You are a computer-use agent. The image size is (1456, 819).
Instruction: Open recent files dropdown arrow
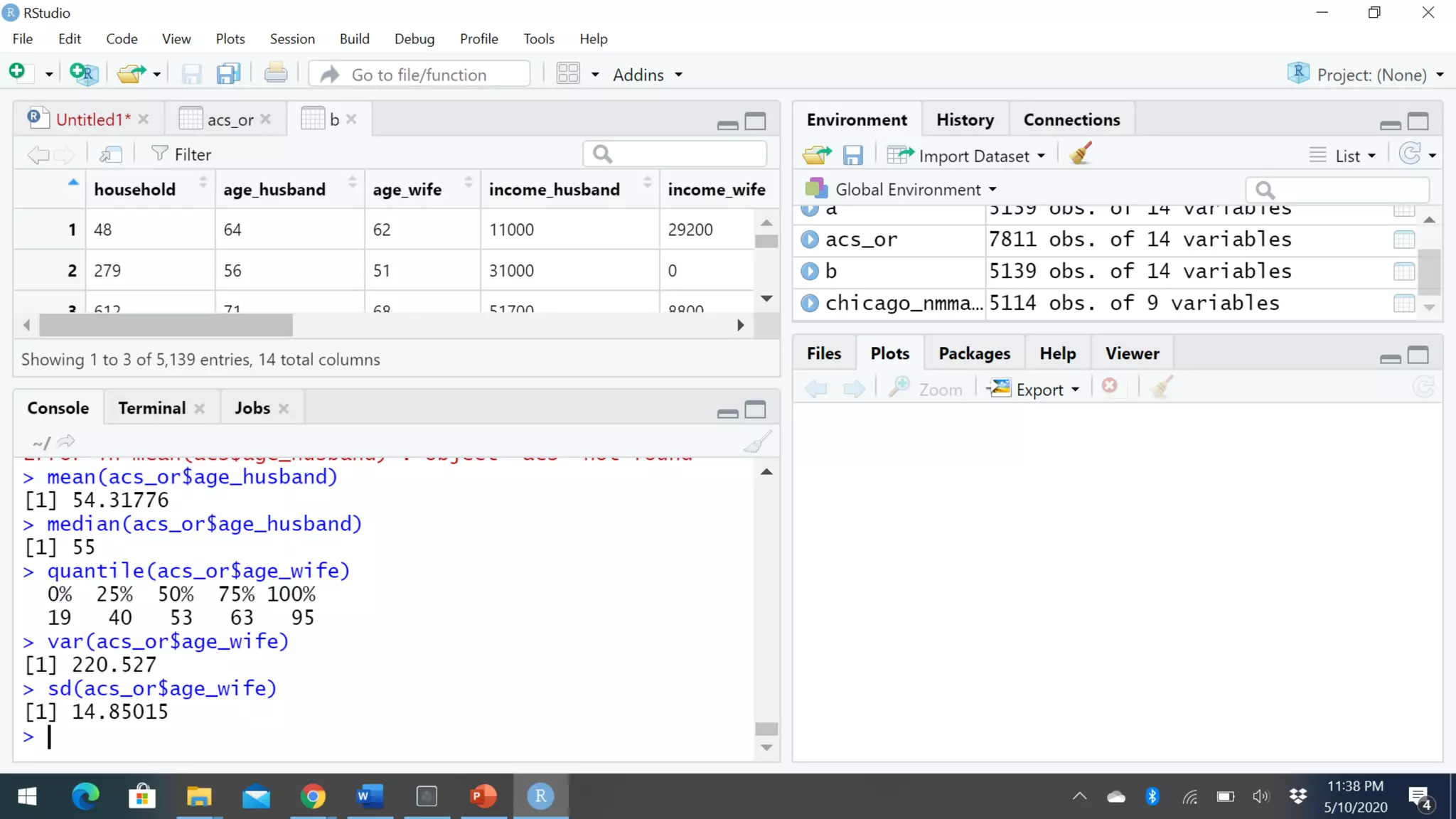pyautogui.click(x=156, y=75)
